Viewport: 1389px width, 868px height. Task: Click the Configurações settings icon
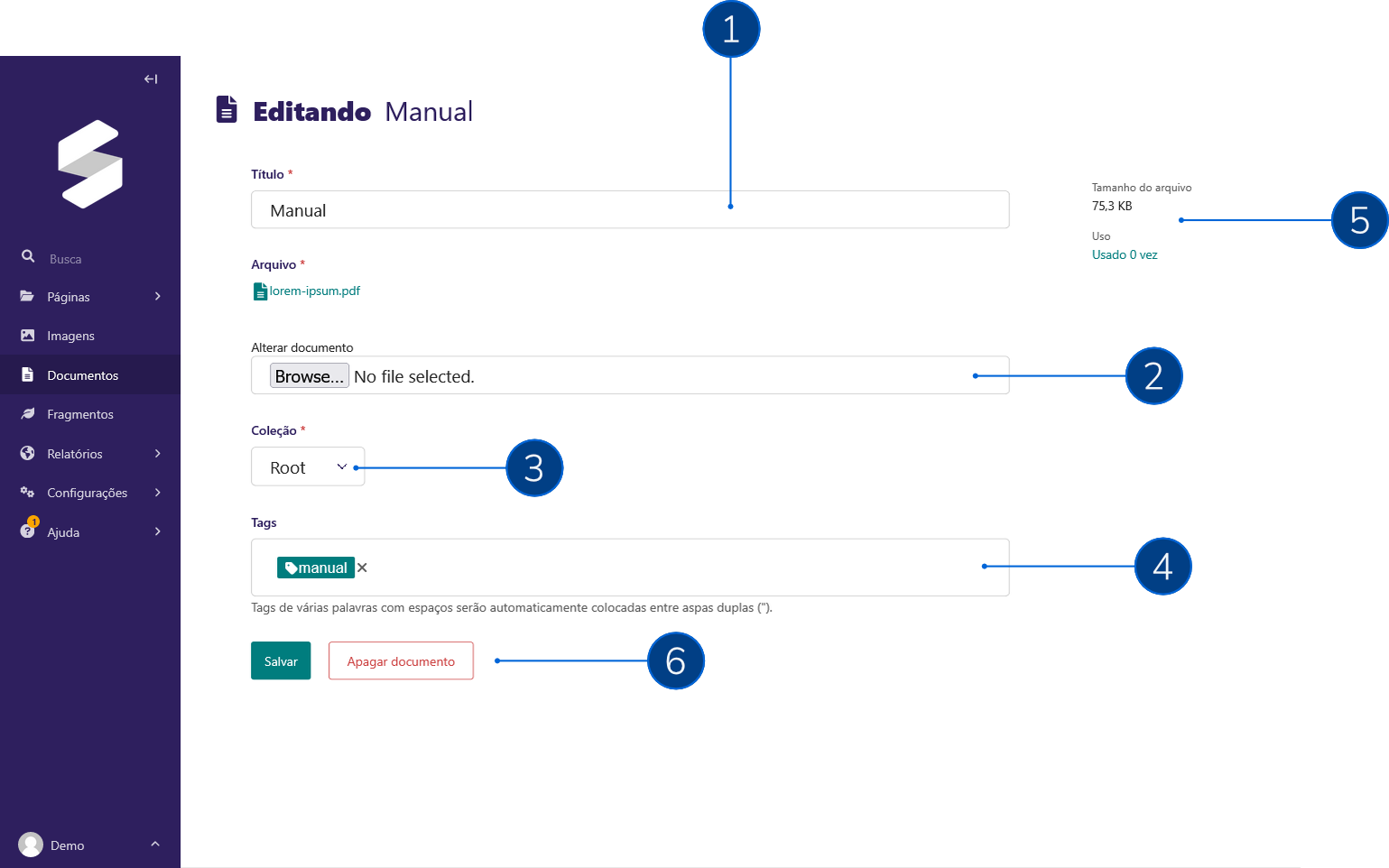tap(27, 492)
